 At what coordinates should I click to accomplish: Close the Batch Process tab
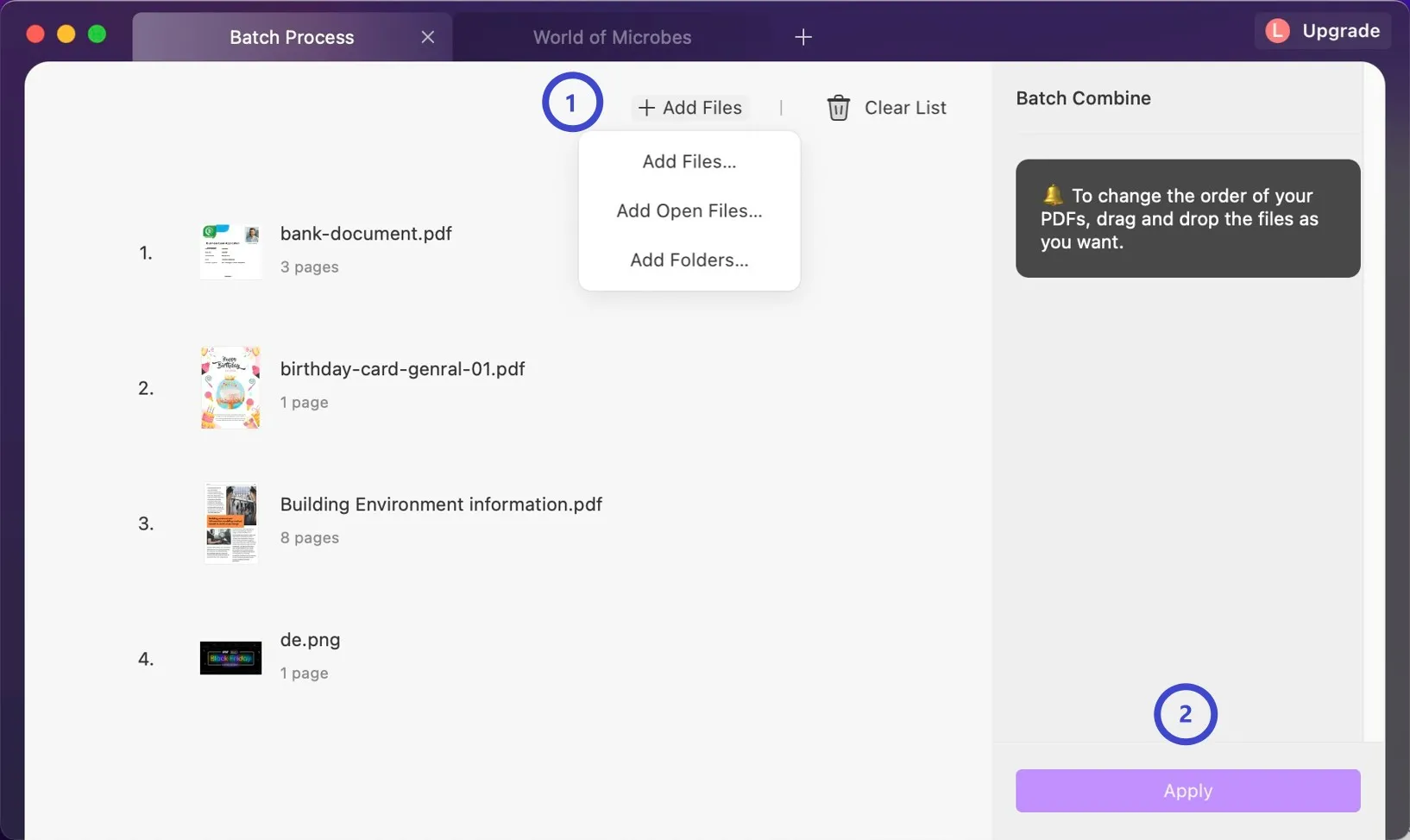coord(428,36)
